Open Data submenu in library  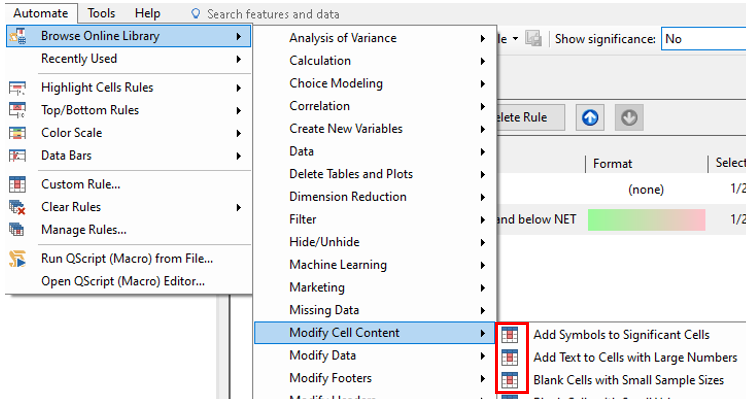(375, 151)
